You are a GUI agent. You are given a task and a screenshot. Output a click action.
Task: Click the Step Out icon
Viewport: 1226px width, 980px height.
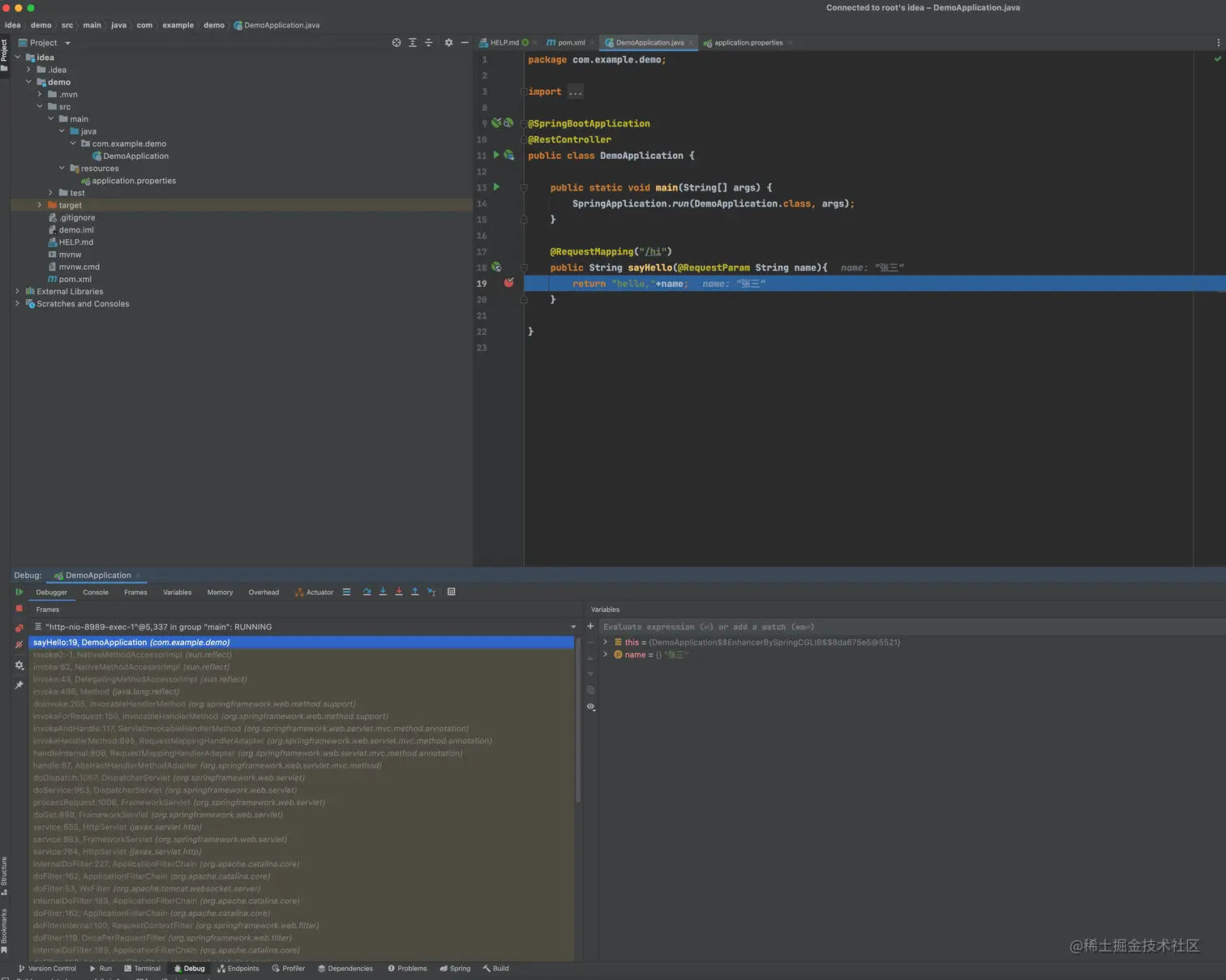click(x=414, y=592)
